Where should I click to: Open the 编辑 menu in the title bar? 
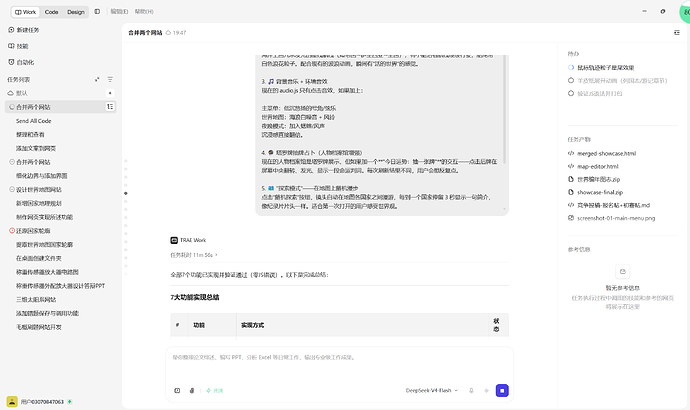pos(119,11)
